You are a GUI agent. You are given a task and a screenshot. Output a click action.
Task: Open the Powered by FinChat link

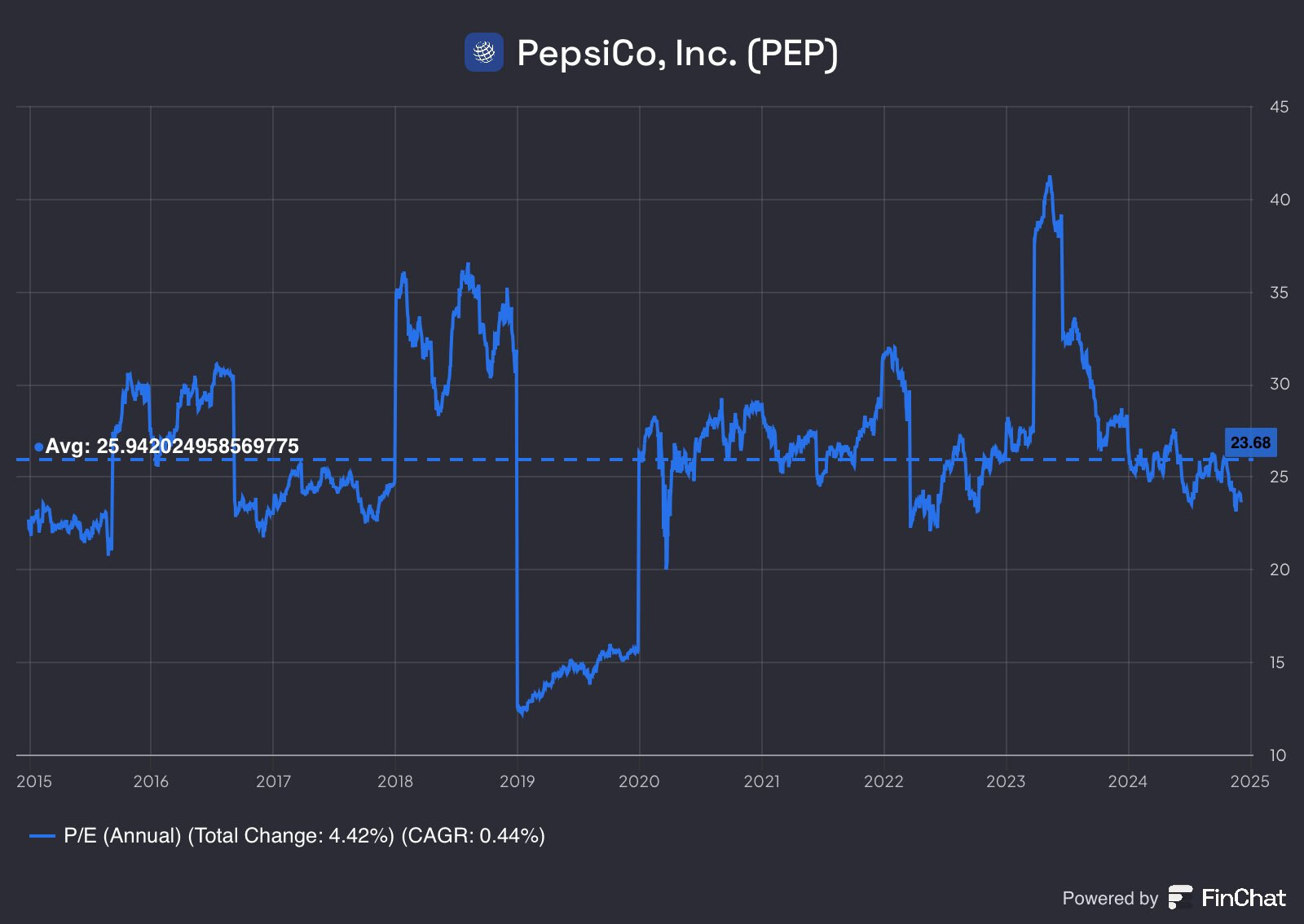tap(1174, 898)
